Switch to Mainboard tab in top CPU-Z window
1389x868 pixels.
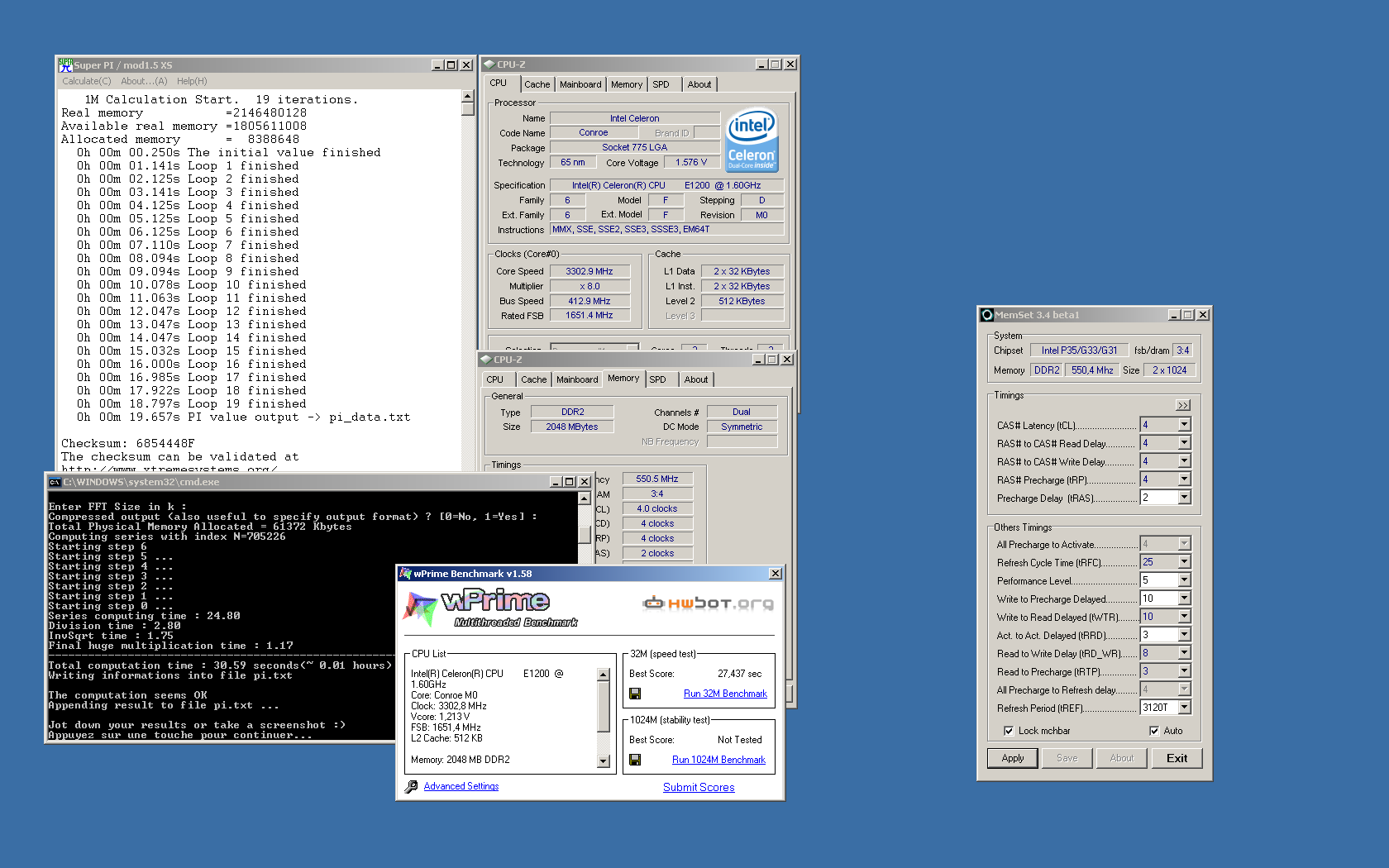point(580,84)
